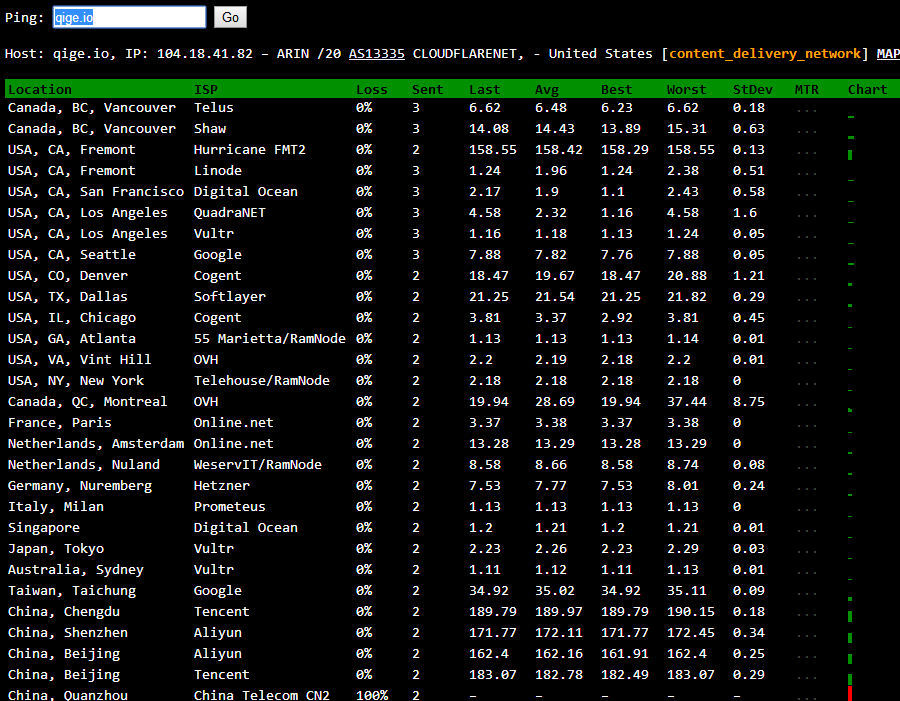Click the green chart bar for China, Chengdu
The image size is (900, 701).
[x=850, y=617]
